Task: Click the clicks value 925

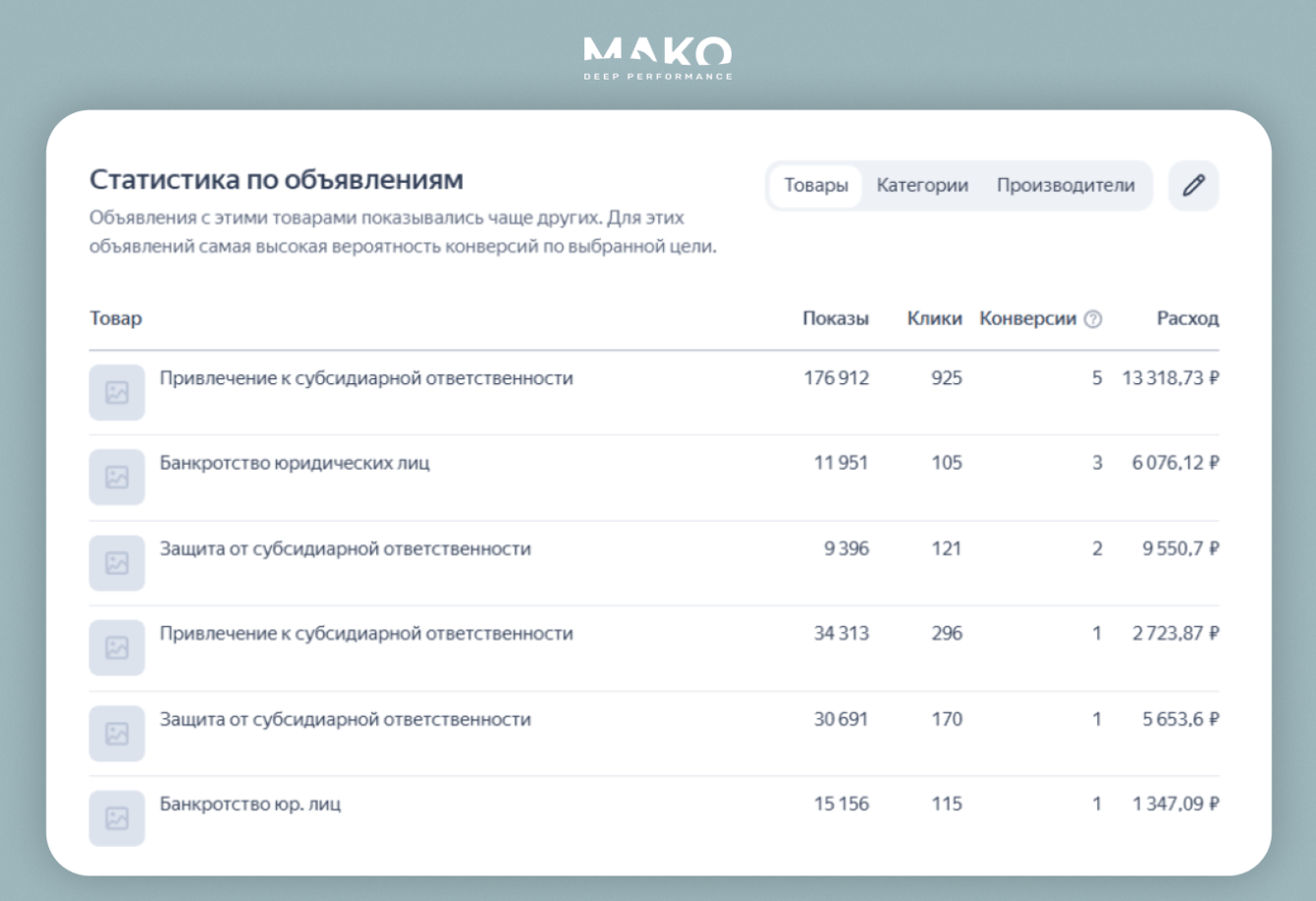Action: pos(947,378)
